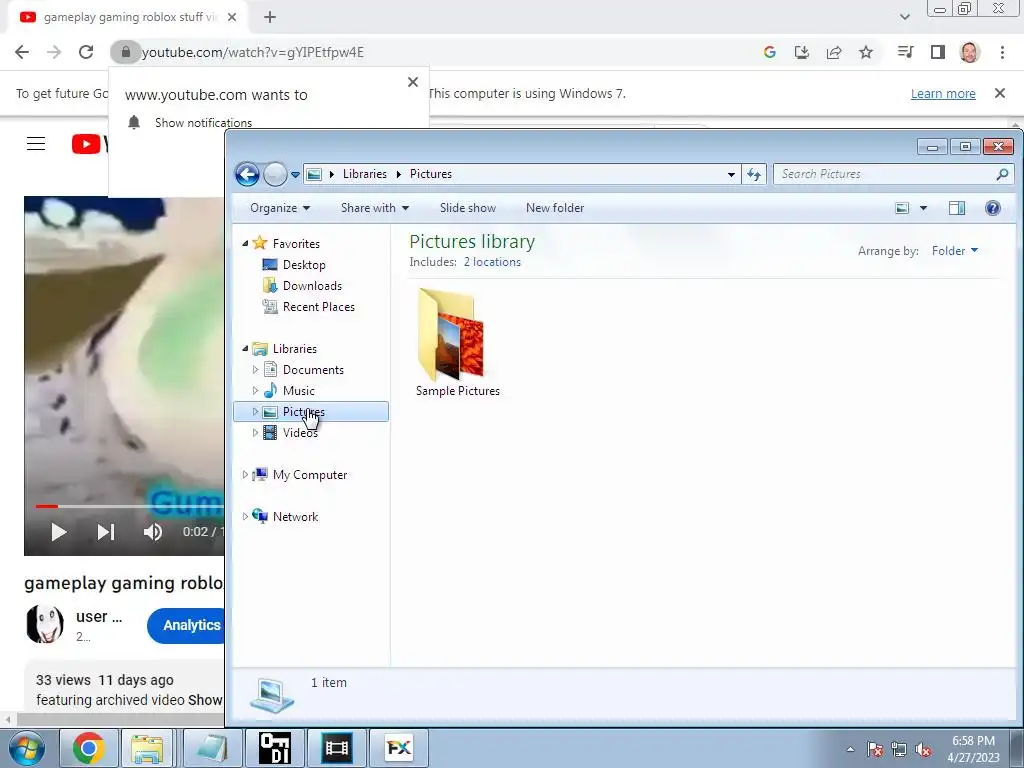This screenshot has width=1024, height=768.
Task: Open the Chrome profile avatar
Action: tap(970, 52)
